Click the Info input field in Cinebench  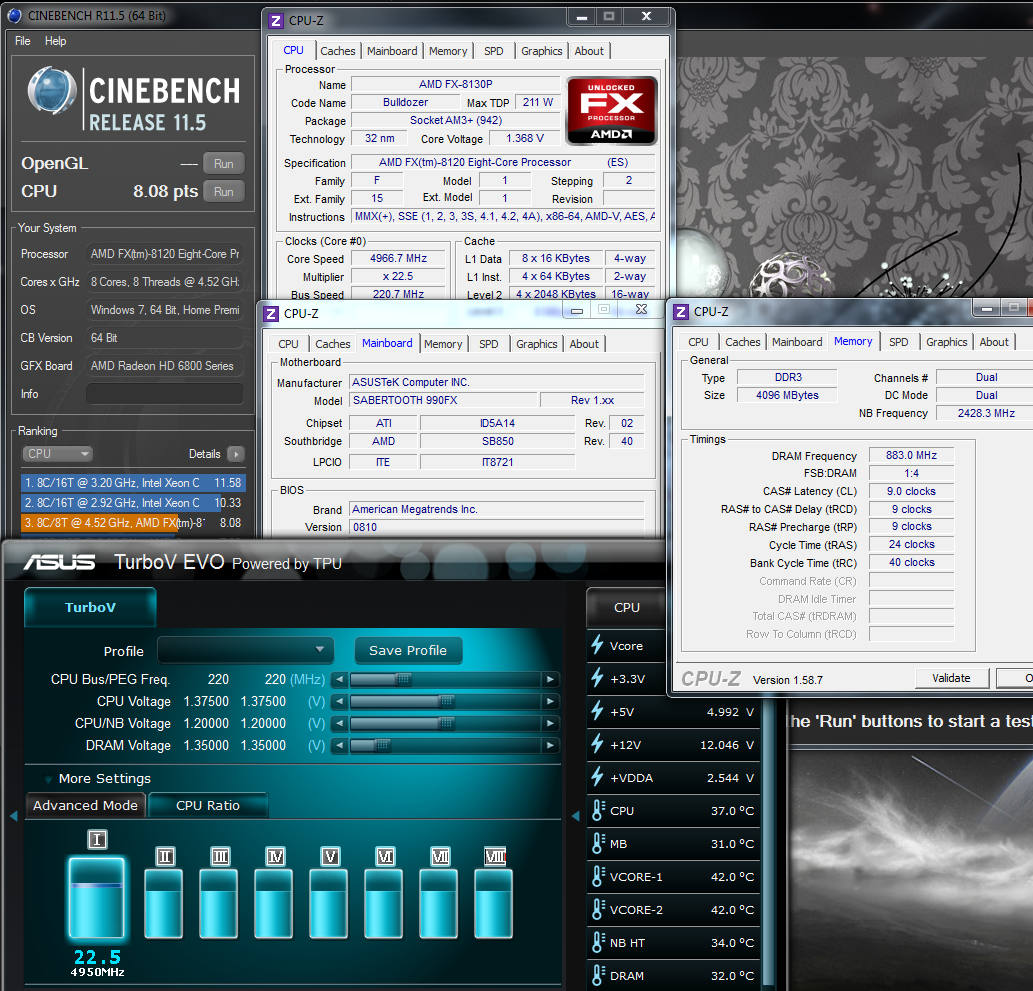coord(165,394)
